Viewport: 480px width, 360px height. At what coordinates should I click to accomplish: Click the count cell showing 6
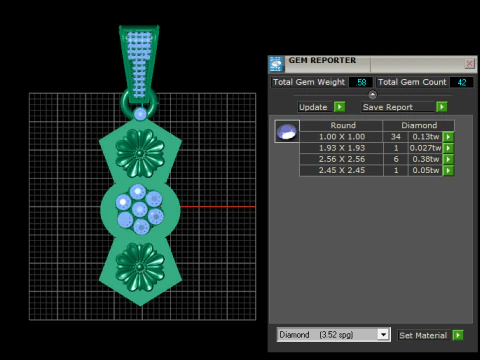(x=396, y=159)
